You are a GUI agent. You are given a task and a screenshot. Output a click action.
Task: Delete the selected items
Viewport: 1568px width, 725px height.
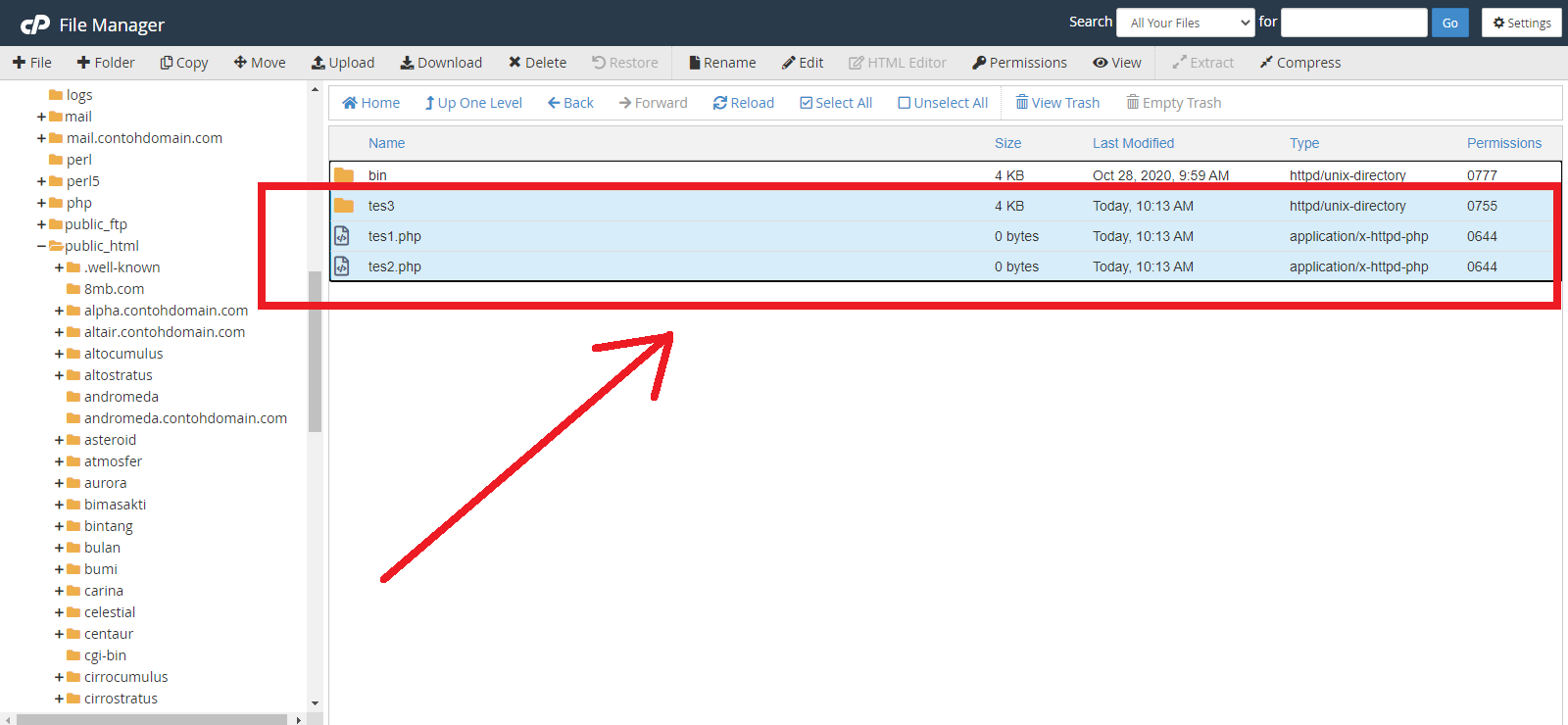tap(537, 63)
